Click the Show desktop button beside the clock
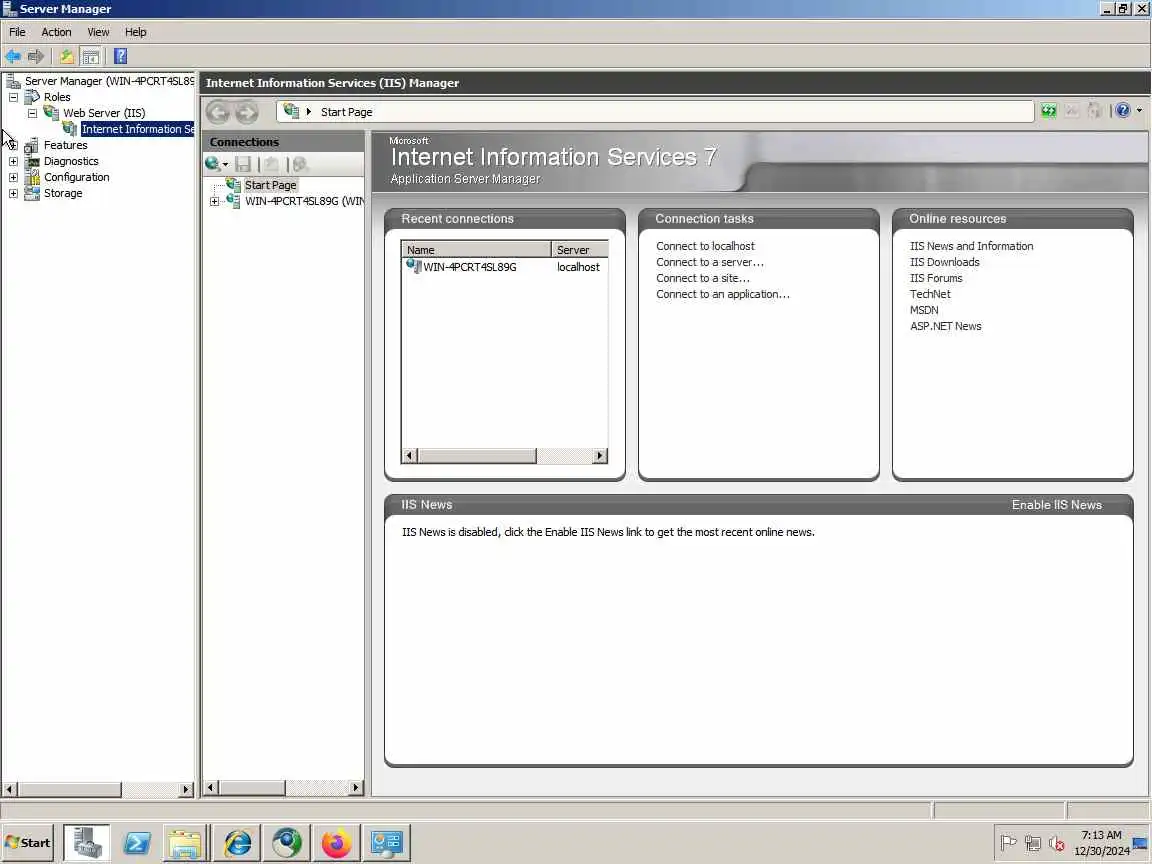 pos(1142,843)
